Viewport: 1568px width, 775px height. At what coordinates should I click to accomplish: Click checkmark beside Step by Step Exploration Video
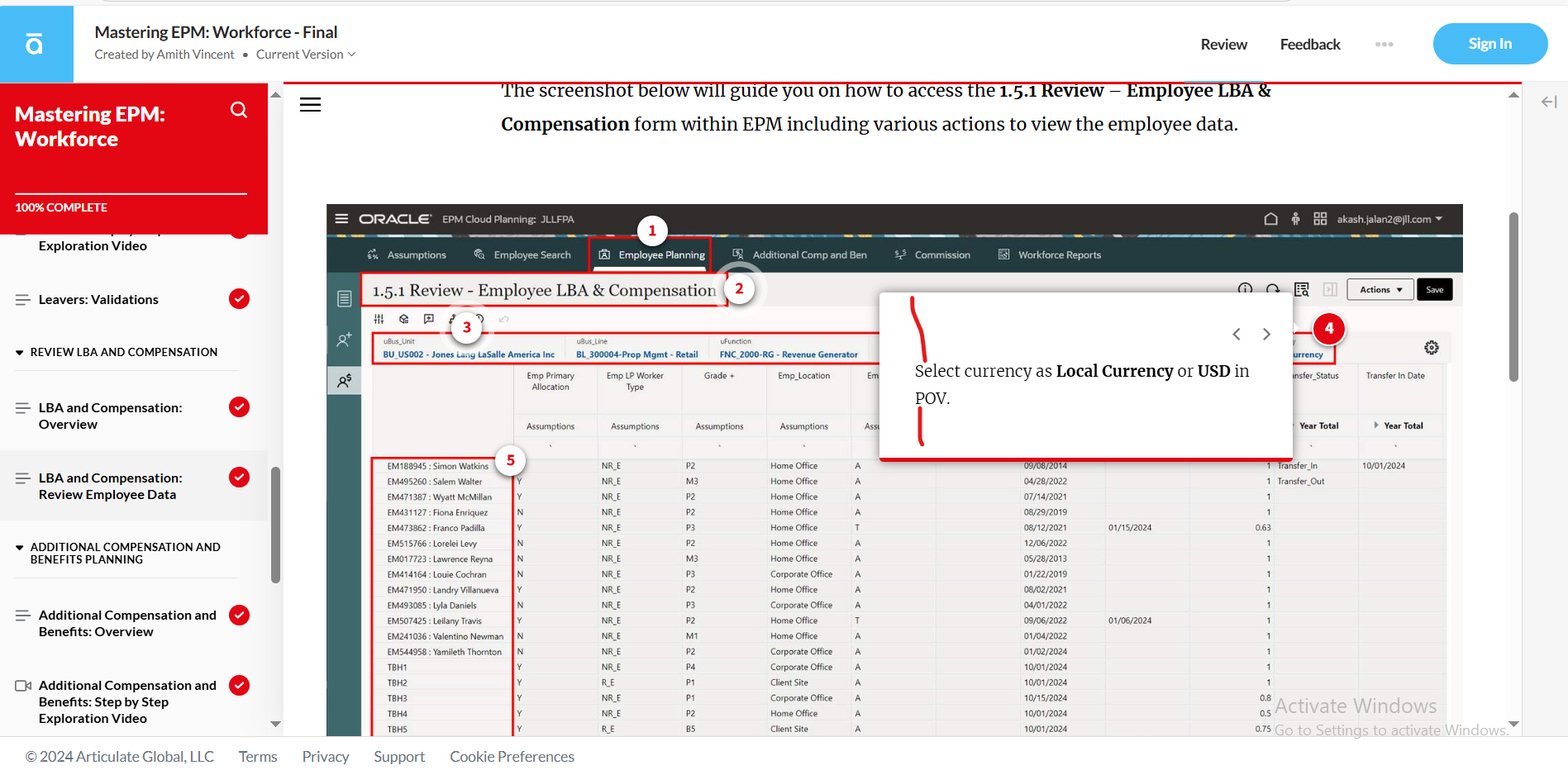[x=239, y=685]
